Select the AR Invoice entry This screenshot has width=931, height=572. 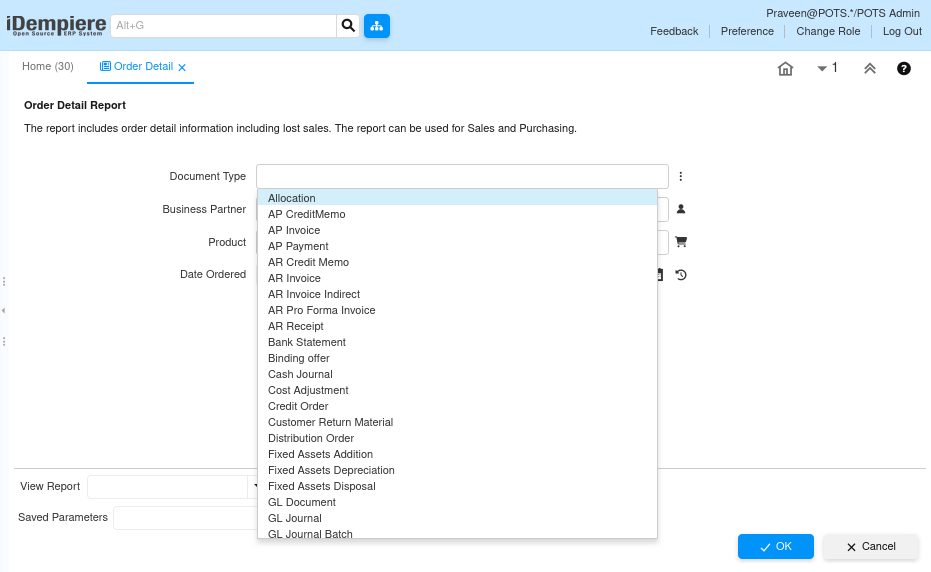(x=457, y=278)
